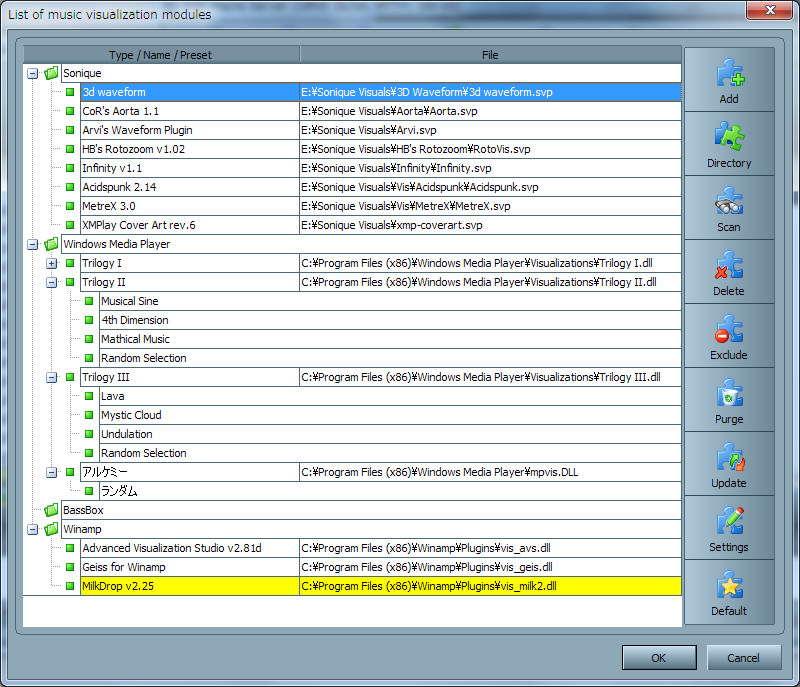Close the music visualization modules dialog
The width and height of the screenshot is (800, 687).
[x=770, y=10]
